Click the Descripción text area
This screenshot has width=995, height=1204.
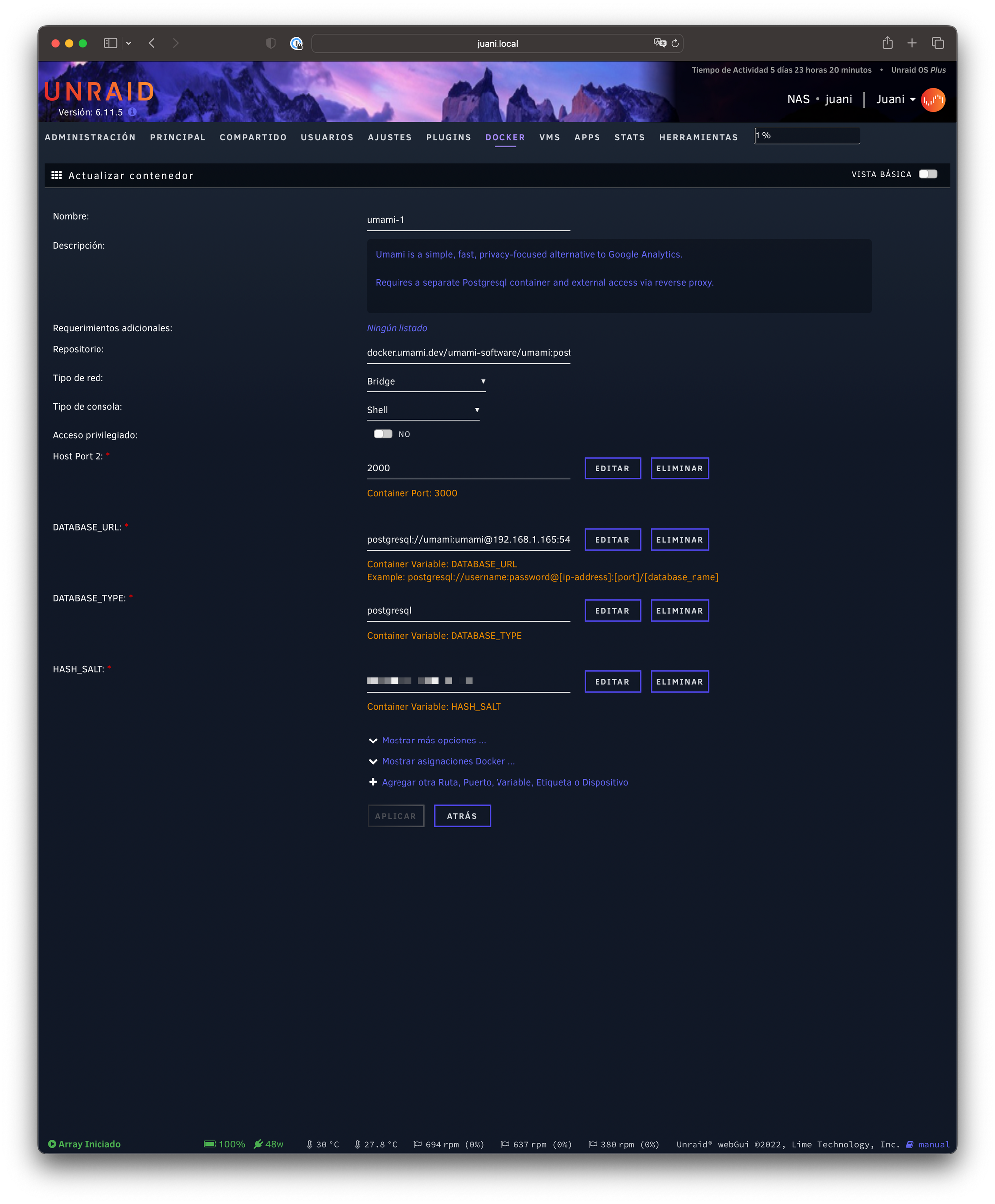coord(619,276)
